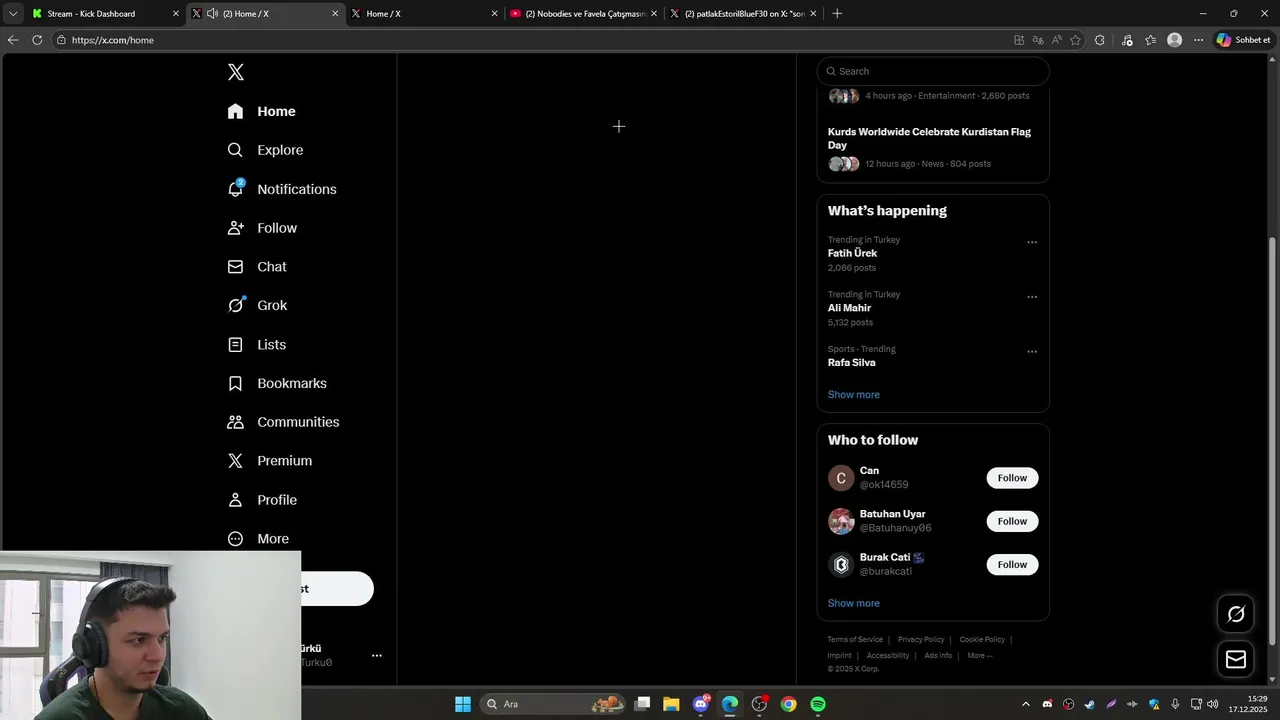Open Spotify from the taskbar
Screen dimensions: 1280x720
coord(818,704)
